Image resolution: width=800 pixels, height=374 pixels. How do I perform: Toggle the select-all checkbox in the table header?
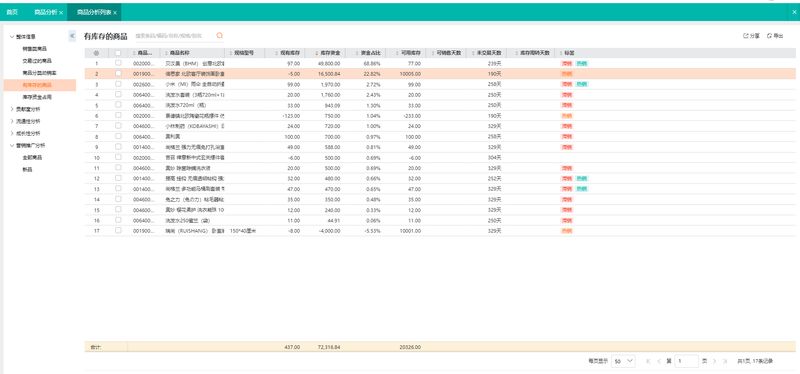click(x=118, y=53)
